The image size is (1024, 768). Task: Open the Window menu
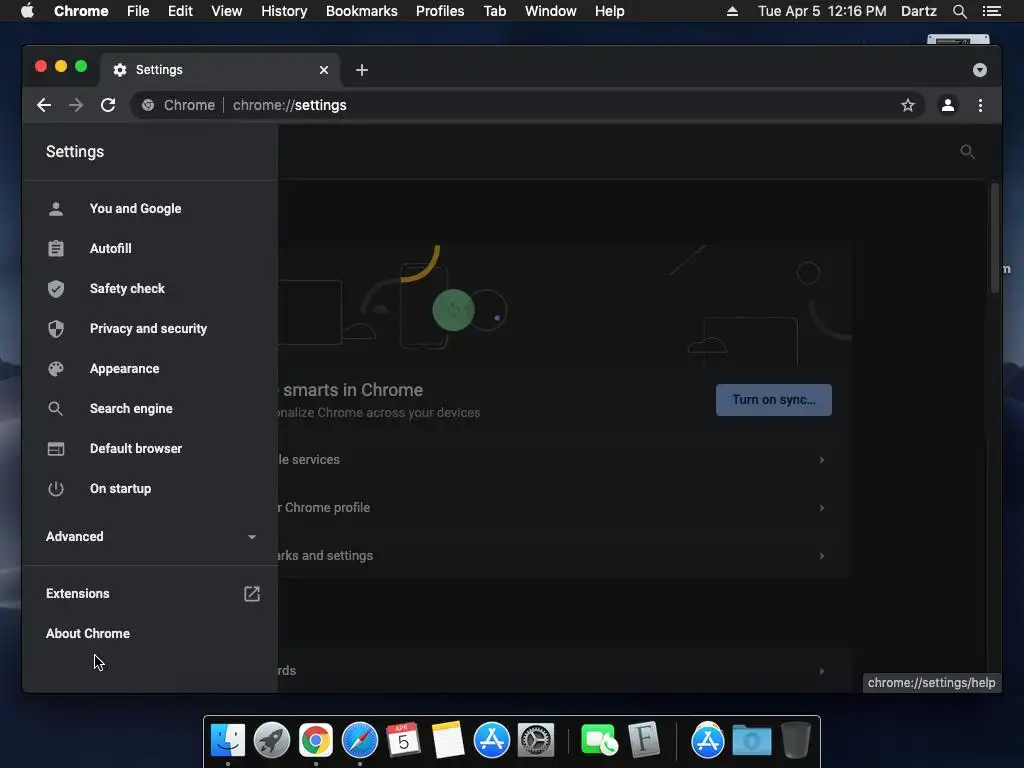pyautogui.click(x=551, y=11)
